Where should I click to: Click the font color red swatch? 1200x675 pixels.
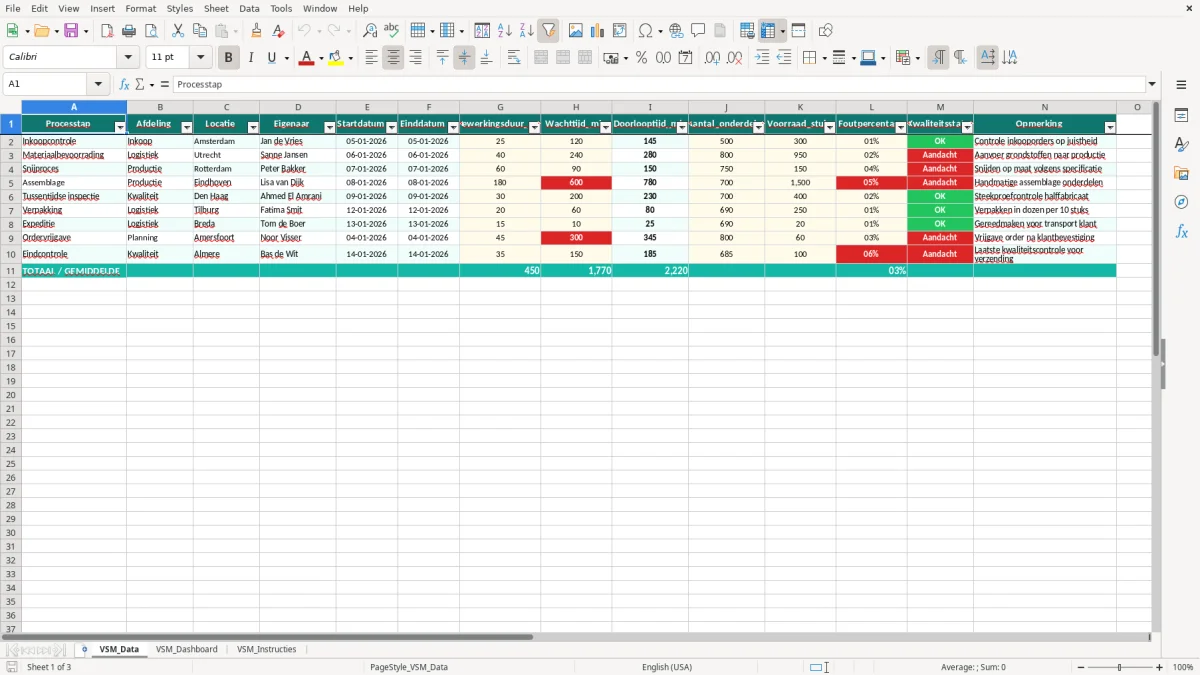coord(306,58)
